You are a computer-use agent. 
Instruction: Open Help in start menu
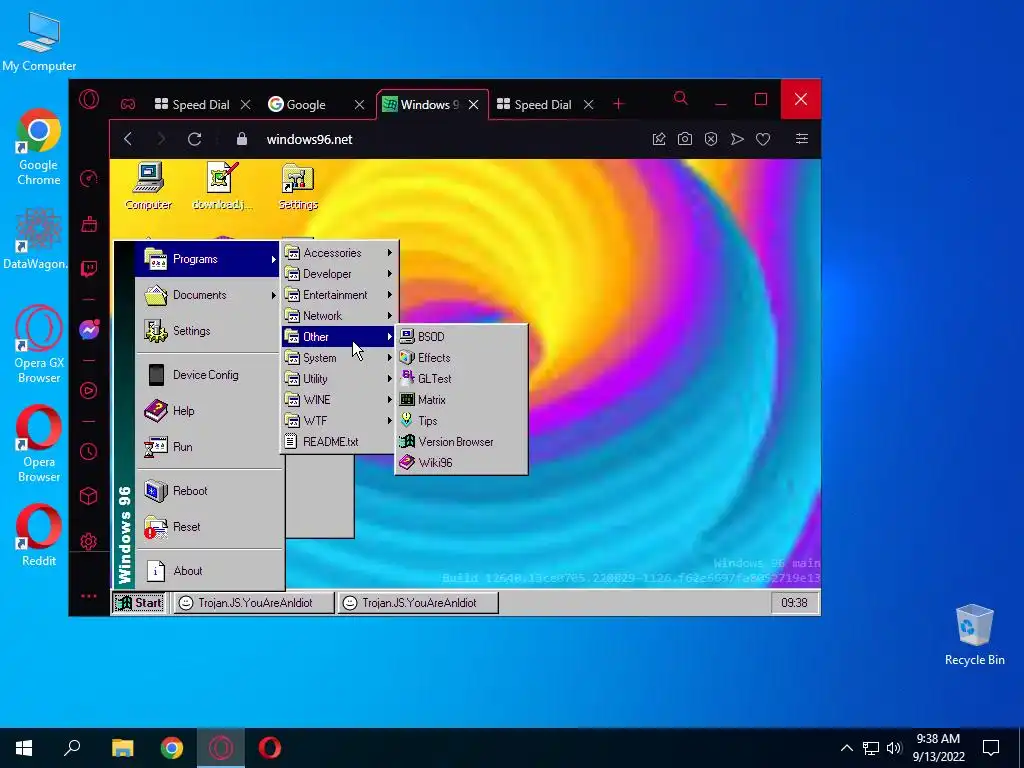point(208,411)
